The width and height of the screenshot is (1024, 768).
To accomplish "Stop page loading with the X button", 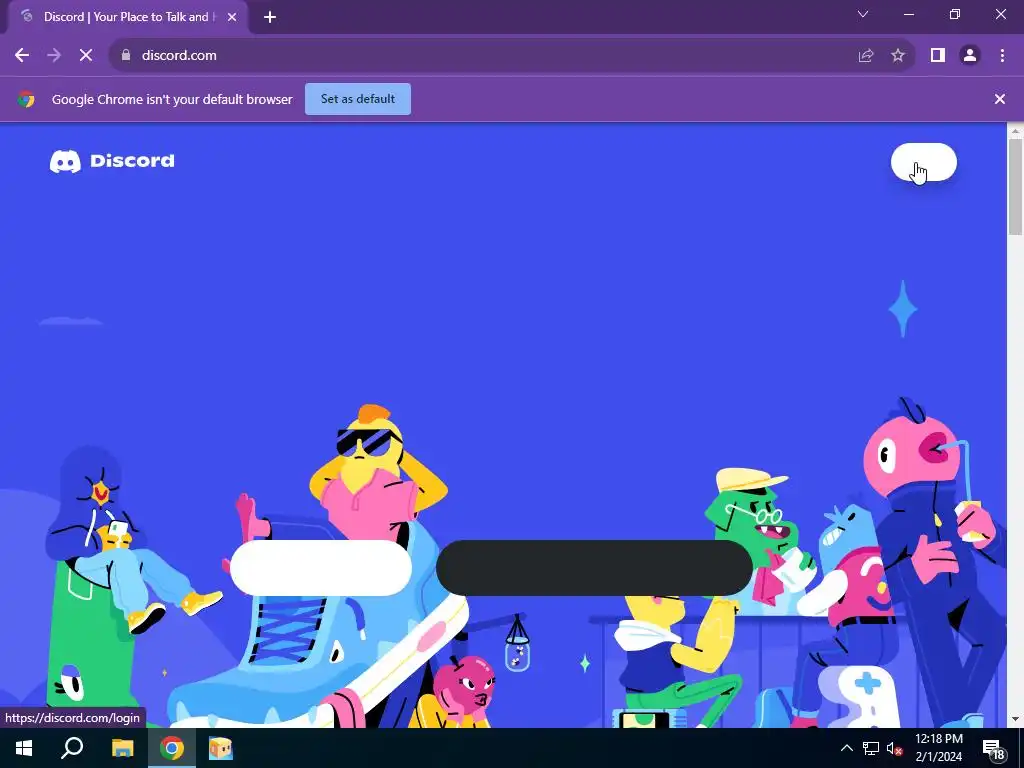I will [x=86, y=56].
